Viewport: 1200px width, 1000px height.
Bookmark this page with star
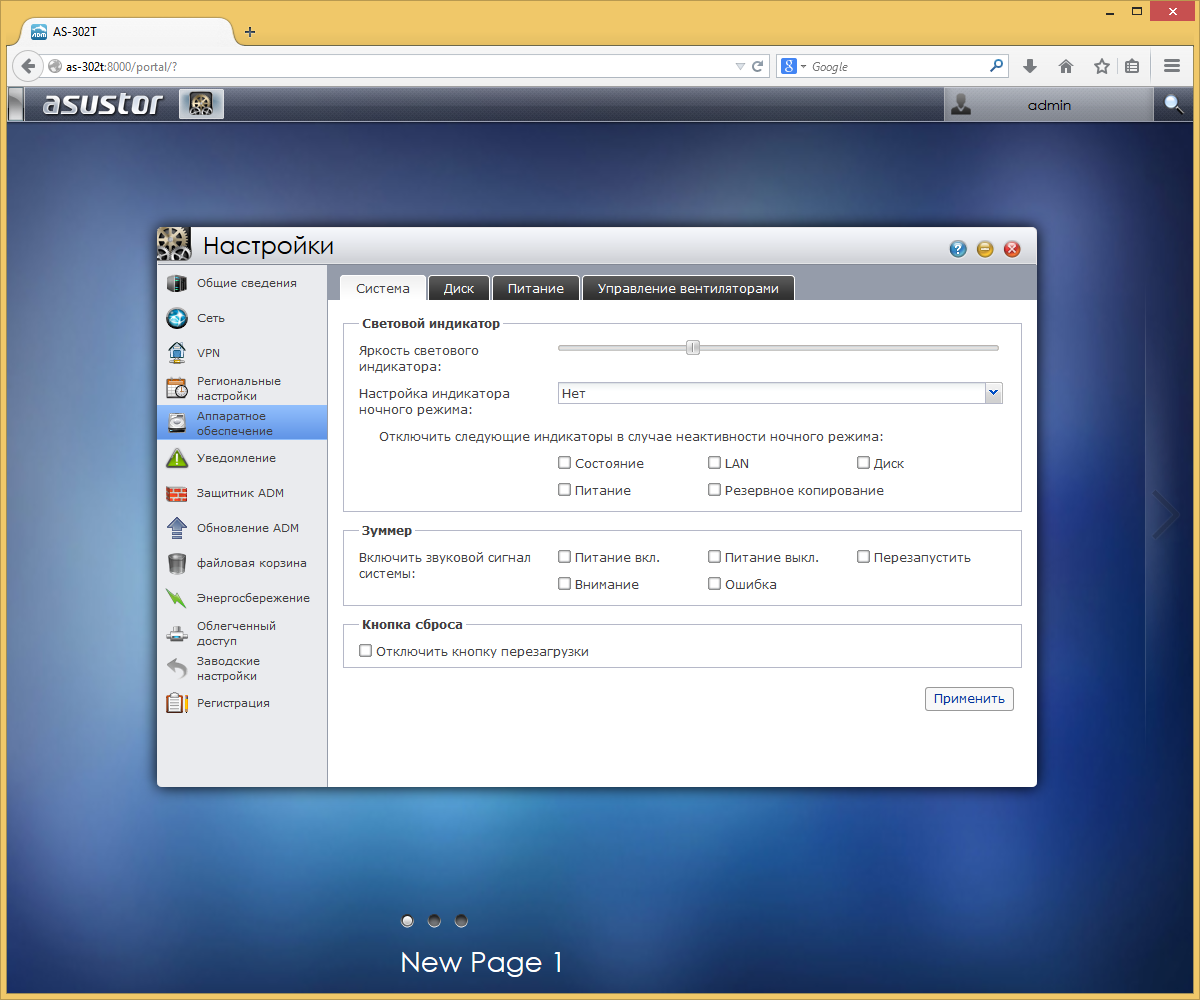point(1101,66)
